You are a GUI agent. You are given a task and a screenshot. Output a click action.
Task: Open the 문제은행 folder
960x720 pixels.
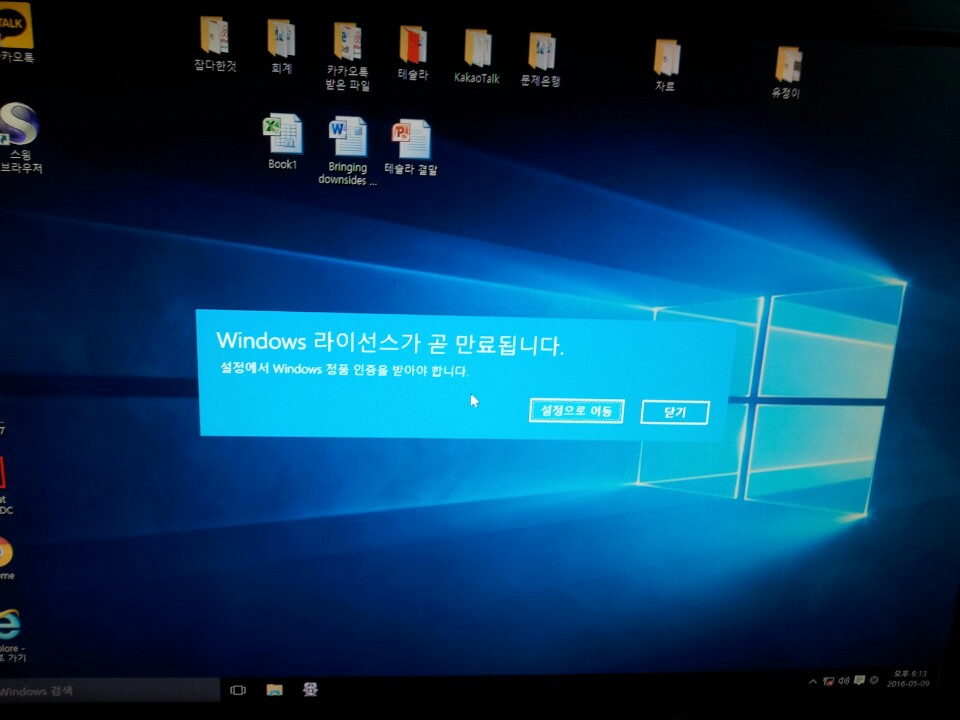click(x=541, y=60)
